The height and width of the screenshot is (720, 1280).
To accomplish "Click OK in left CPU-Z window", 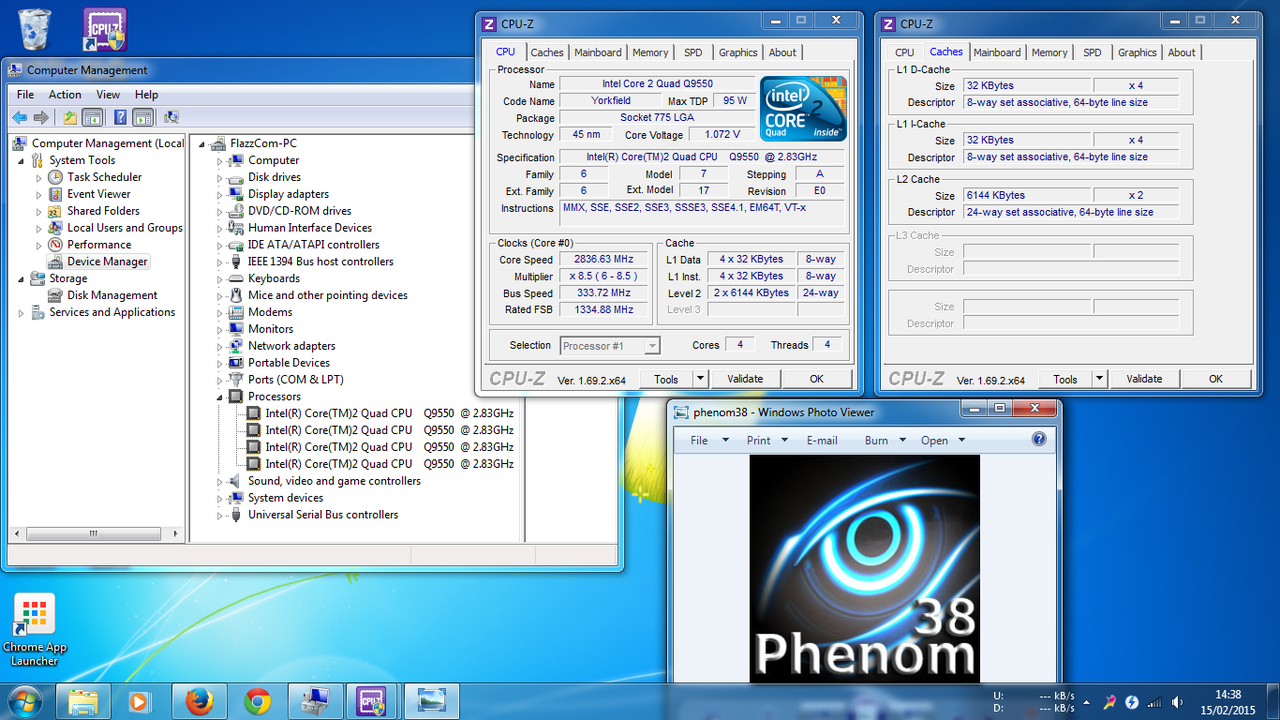I will tap(817, 379).
